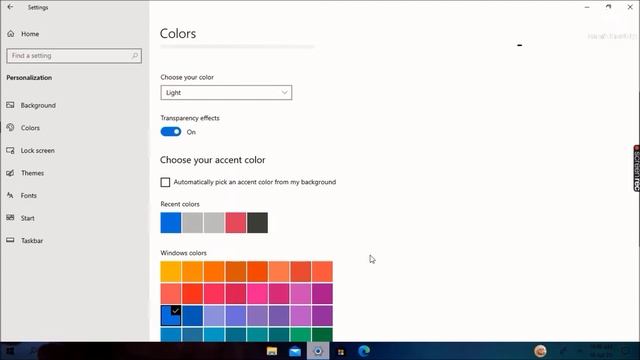Click the round orange tray icon on taskbar
Viewport: 640px width, 360px height.
[540, 351]
